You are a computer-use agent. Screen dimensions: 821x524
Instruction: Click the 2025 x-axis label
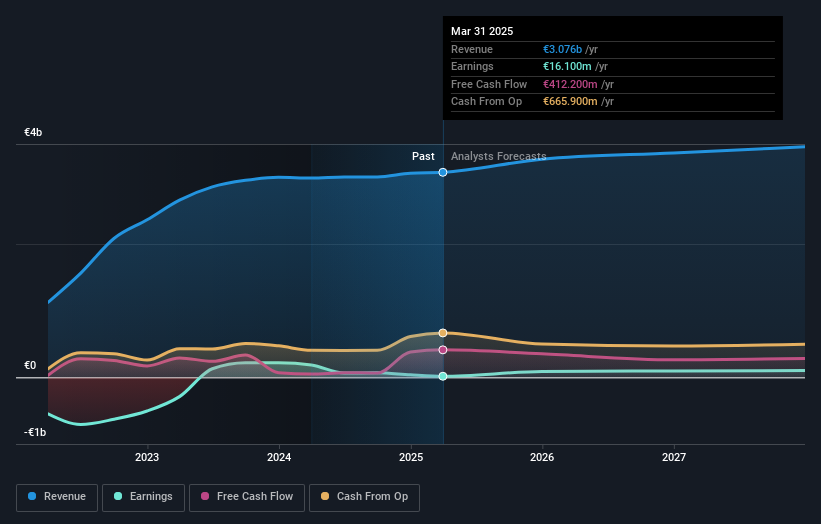411,457
